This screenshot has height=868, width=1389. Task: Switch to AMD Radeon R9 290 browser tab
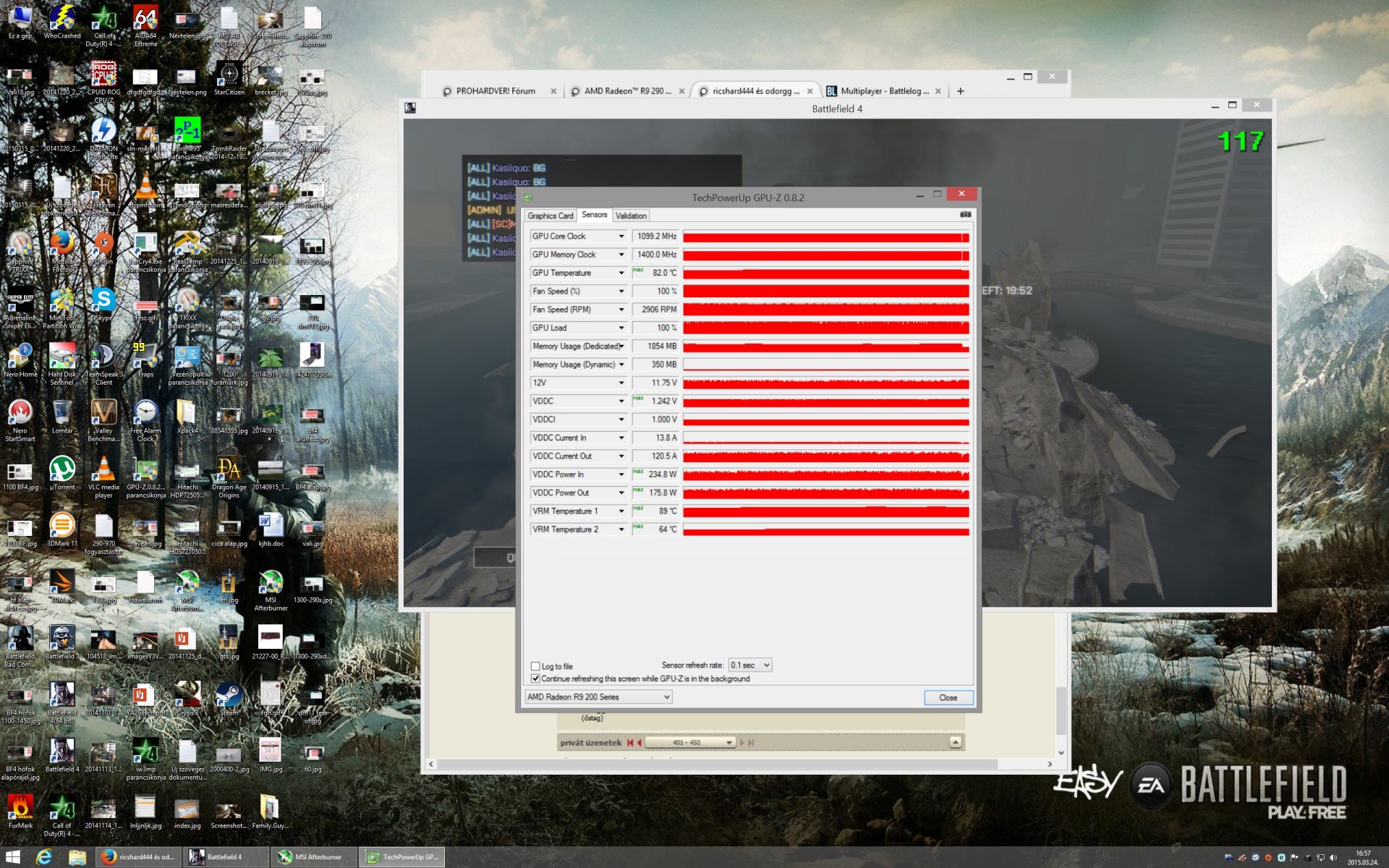[626, 91]
